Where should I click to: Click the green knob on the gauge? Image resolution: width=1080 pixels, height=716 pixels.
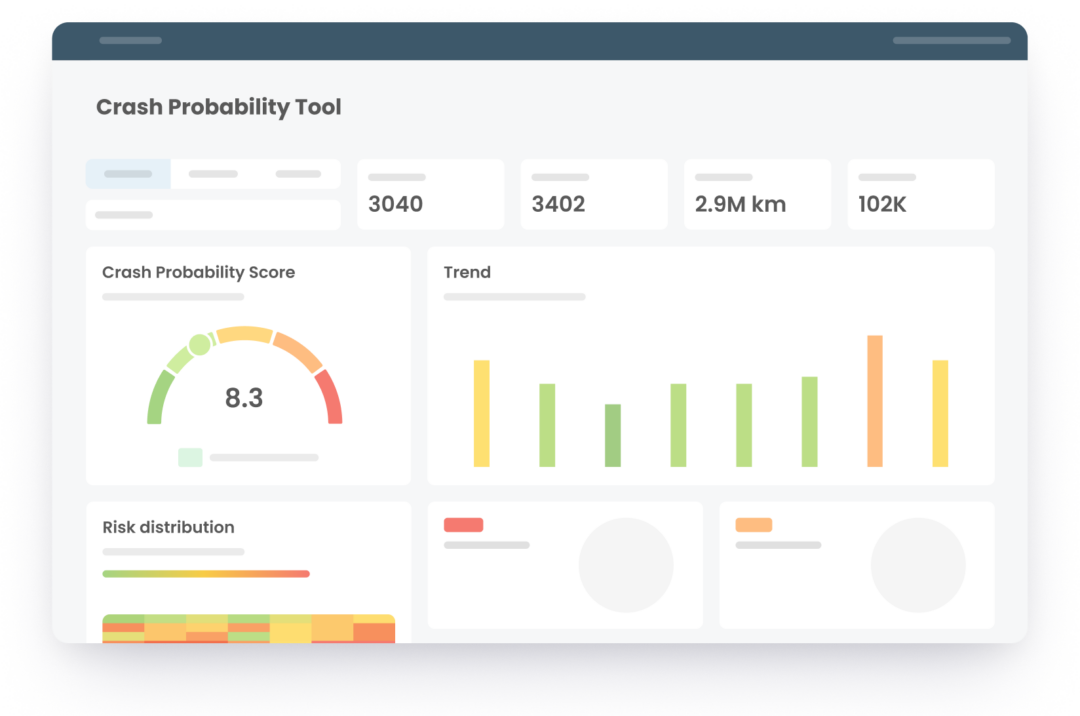[x=200, y=345]
